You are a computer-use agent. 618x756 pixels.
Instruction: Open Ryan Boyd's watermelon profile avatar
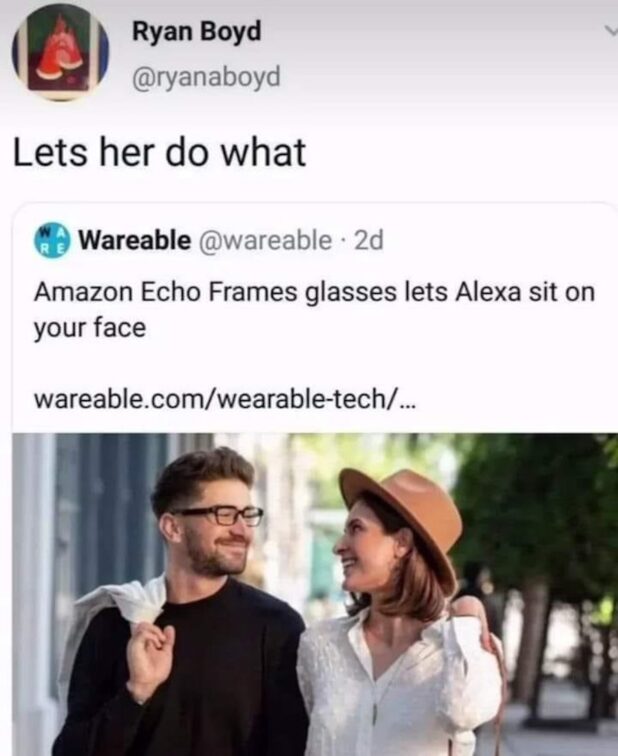[60, 53]
